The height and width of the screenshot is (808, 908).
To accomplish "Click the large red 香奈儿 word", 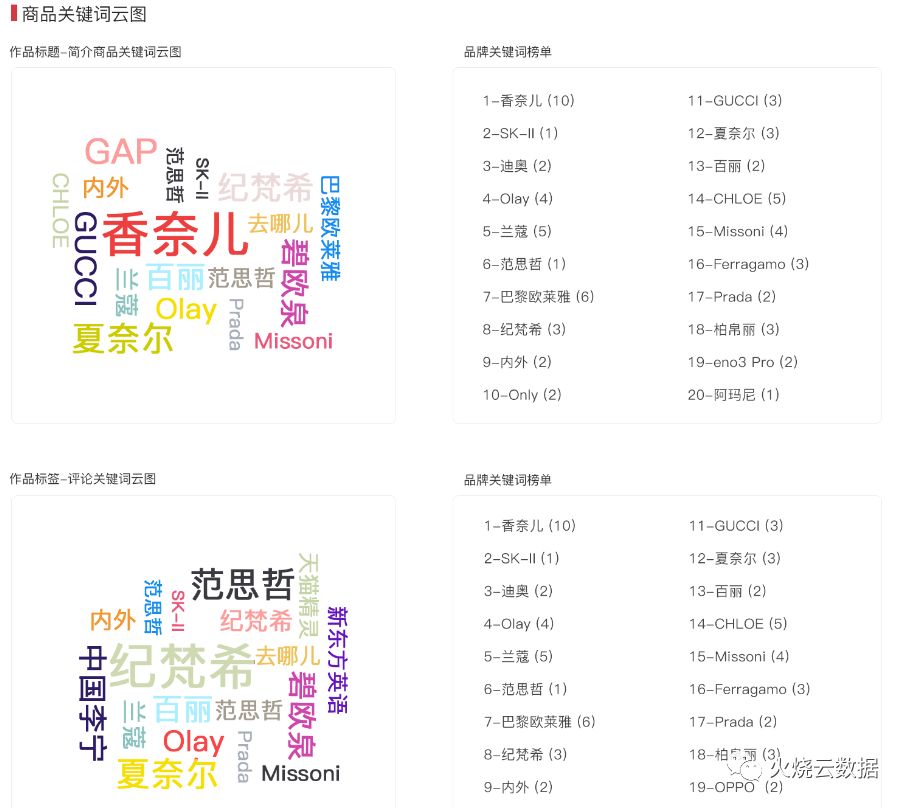I will click(x=175, y=234).
